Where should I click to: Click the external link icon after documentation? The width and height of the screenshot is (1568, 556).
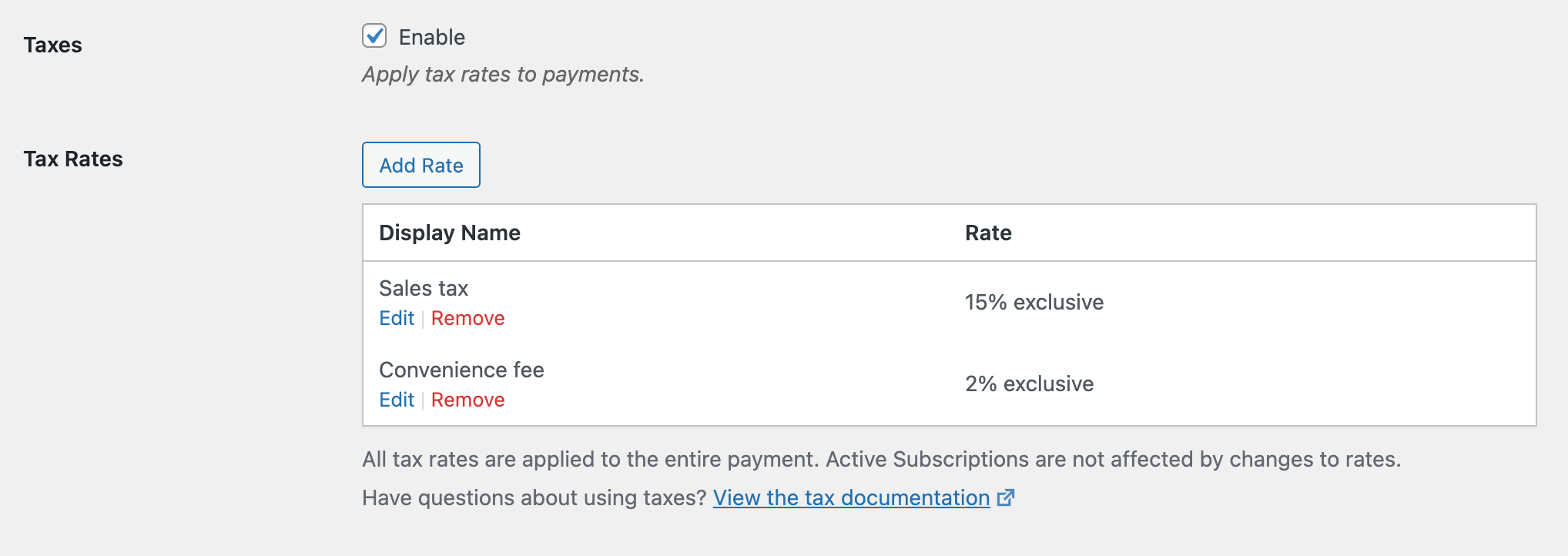(x=1006, y=497)
